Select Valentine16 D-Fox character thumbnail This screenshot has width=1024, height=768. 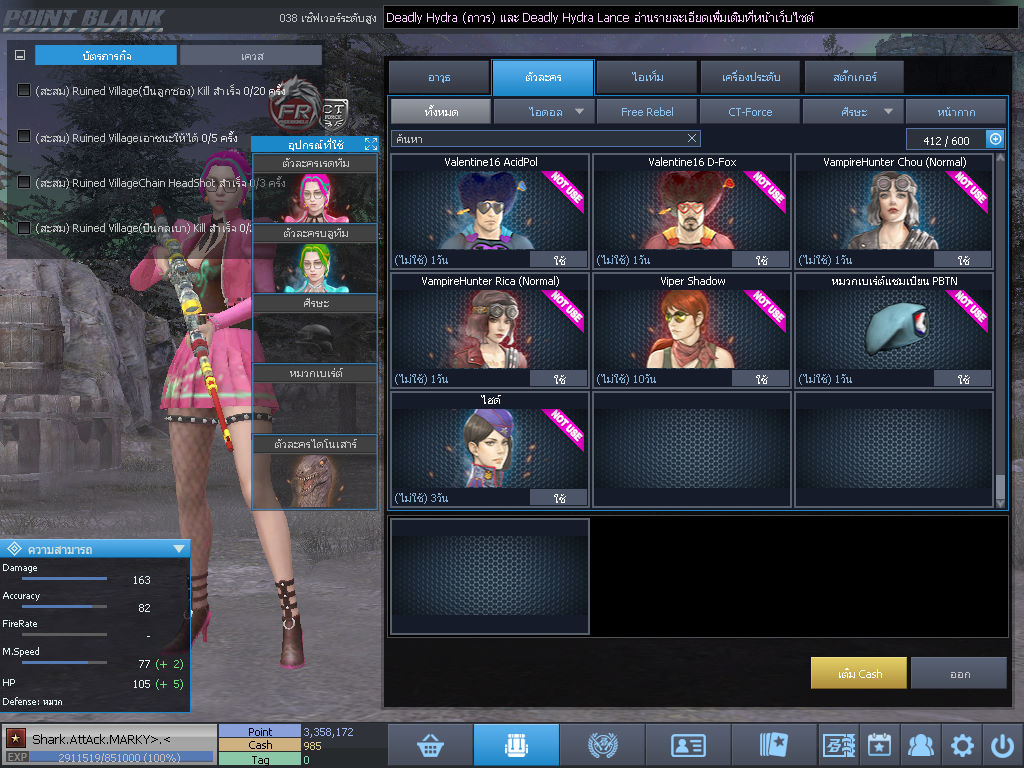(x=692, y=210)
